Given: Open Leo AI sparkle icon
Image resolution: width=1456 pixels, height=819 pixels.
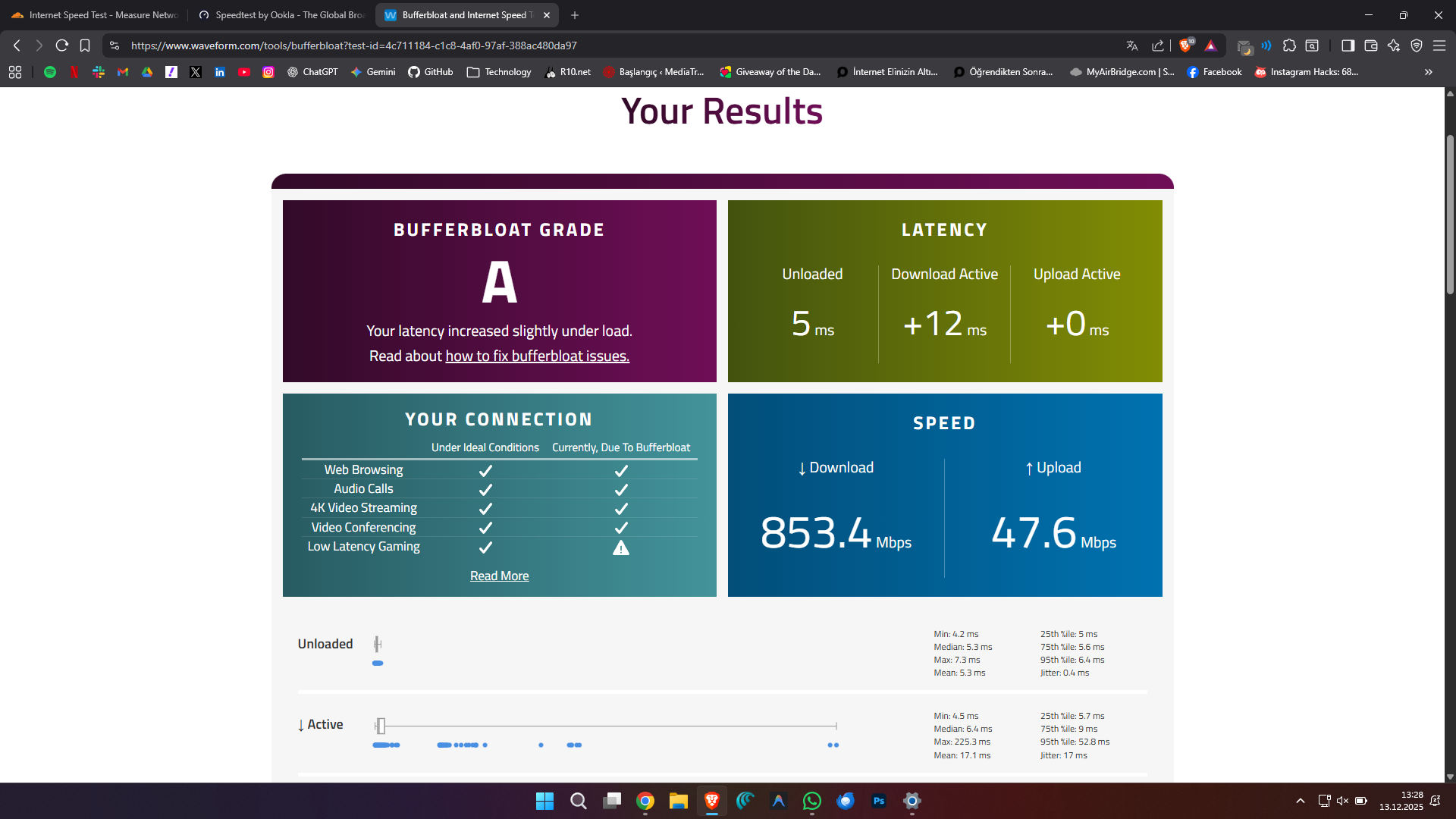Looking at the screenshot, I should tap(1394, 45).
